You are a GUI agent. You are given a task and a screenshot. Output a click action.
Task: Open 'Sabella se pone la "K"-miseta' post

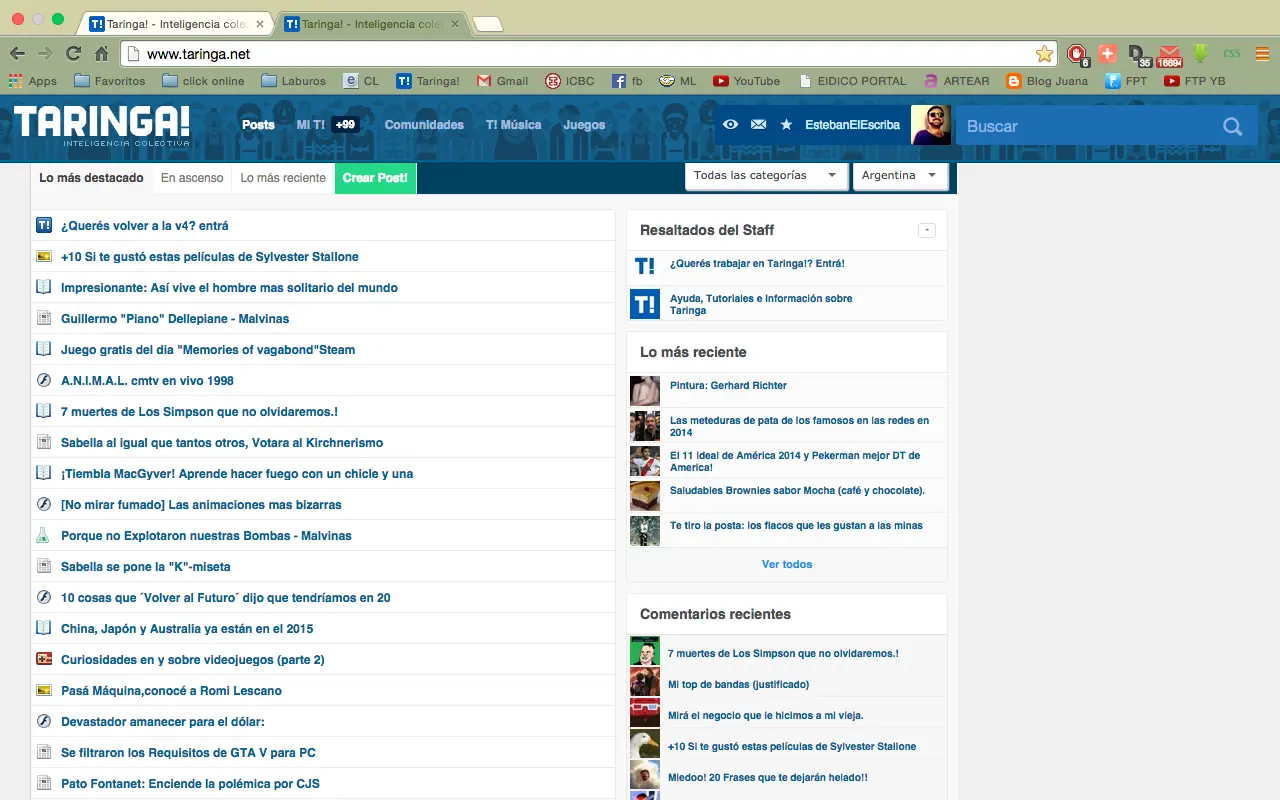146,567
